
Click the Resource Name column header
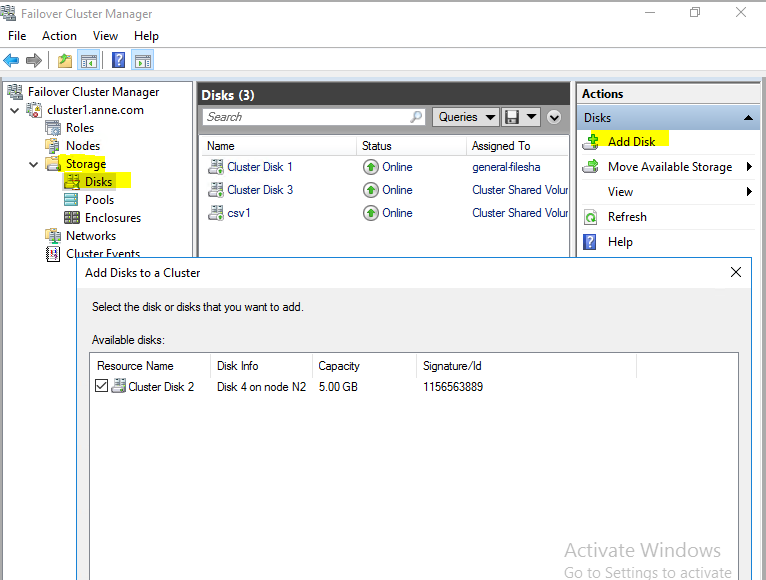coord(150,366)
